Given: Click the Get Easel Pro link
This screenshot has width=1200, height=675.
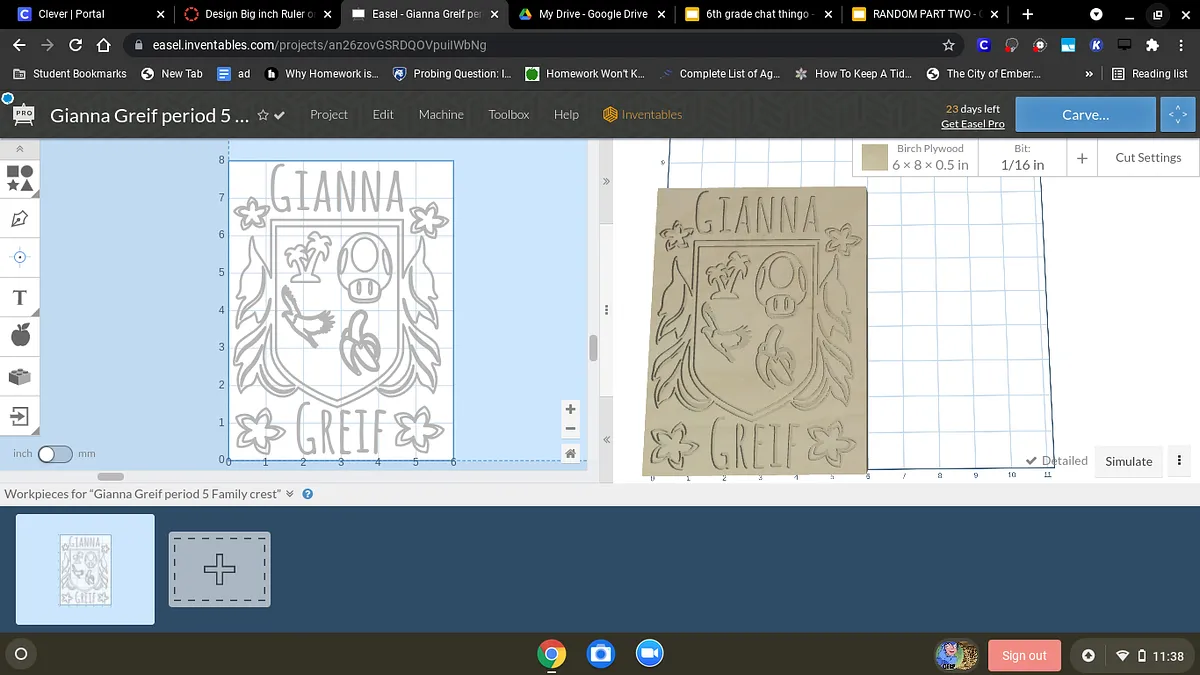Looking at the screenshot, I should click(972, 124).
